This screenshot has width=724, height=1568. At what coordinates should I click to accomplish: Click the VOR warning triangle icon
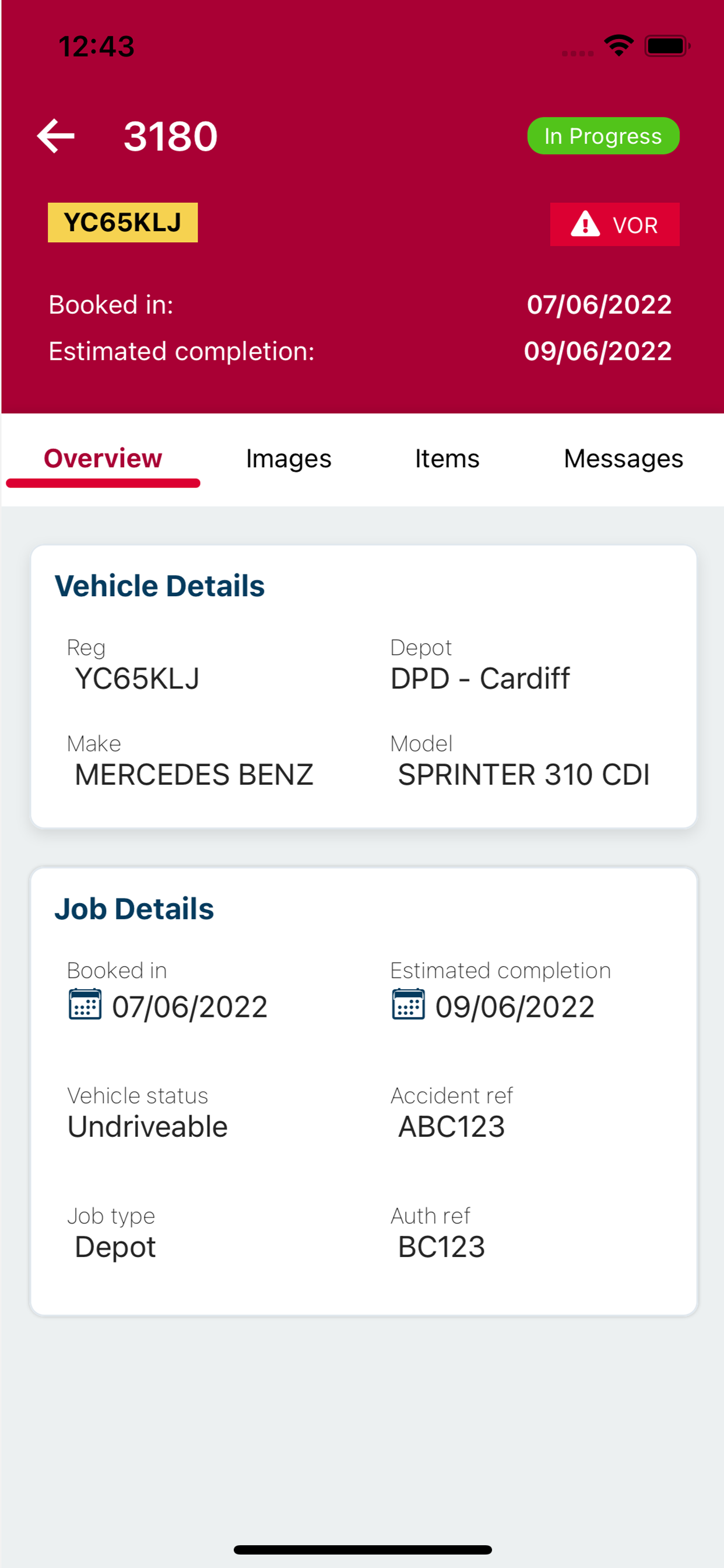click(x=585, y=224)
